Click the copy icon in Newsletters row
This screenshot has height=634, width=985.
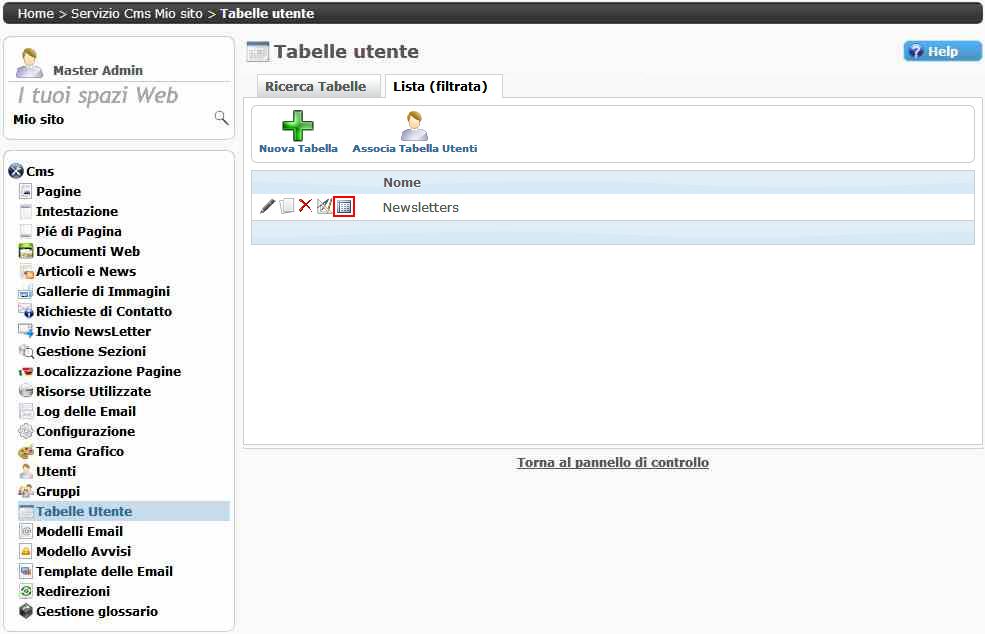tap(287, 207)
